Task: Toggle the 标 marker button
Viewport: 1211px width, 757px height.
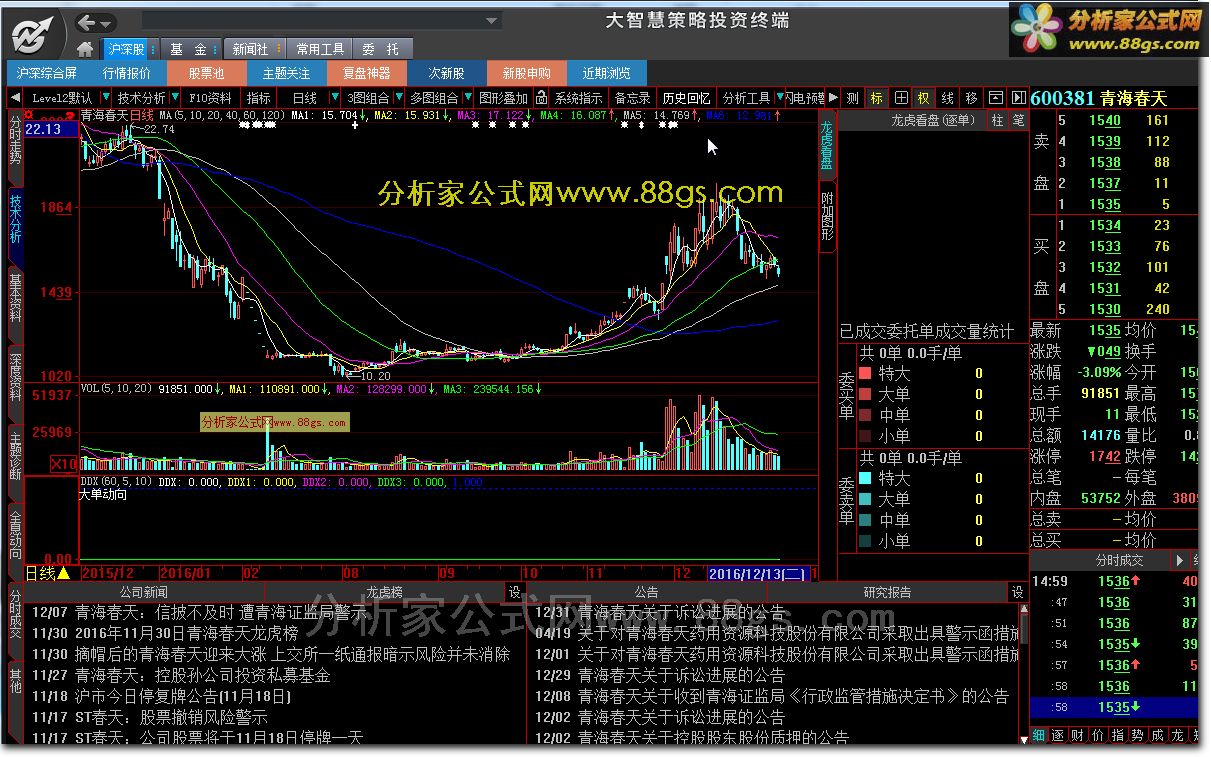Action: pos(877,98)
